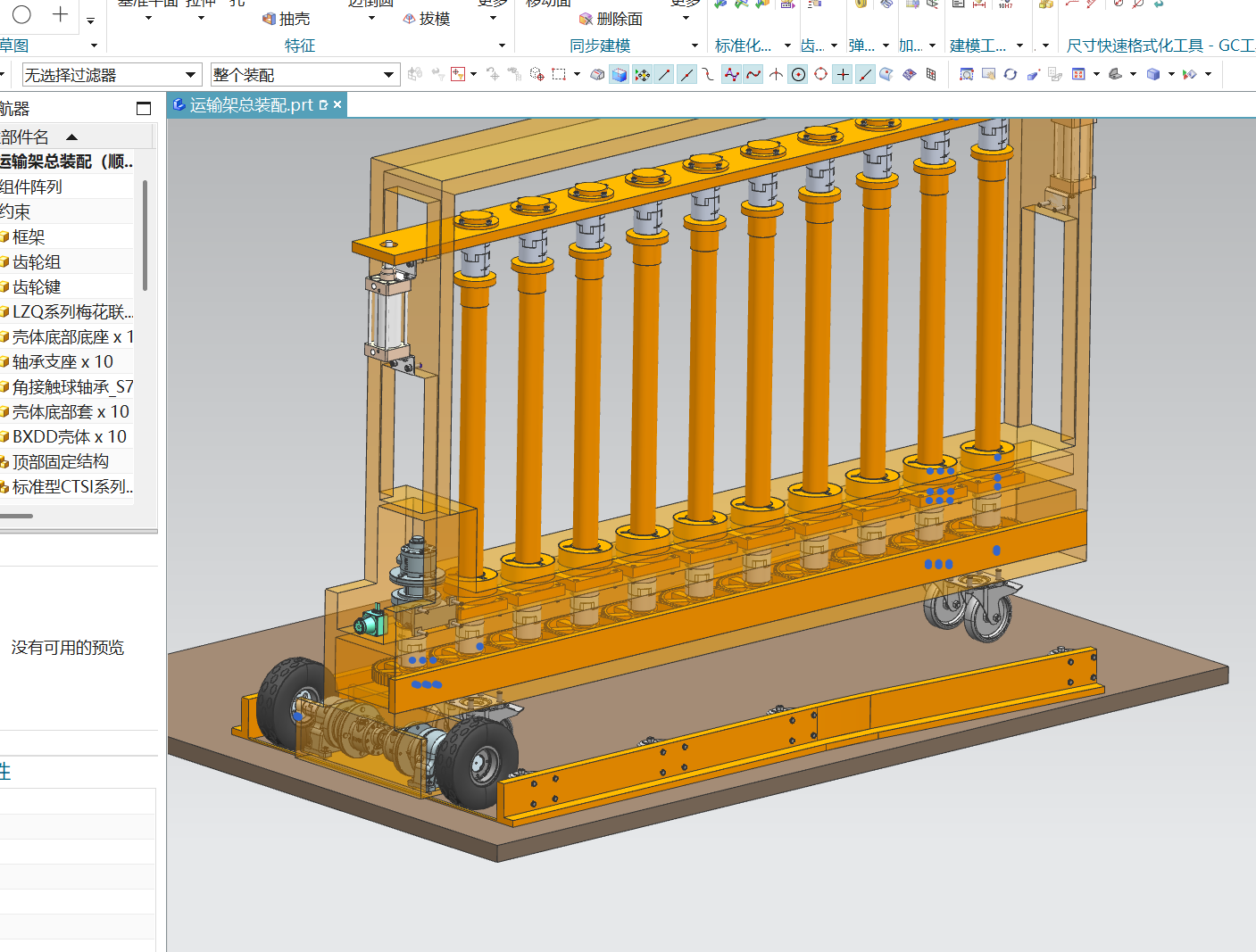
Task: Expand the 同步建模 group options
Action: 695,46
